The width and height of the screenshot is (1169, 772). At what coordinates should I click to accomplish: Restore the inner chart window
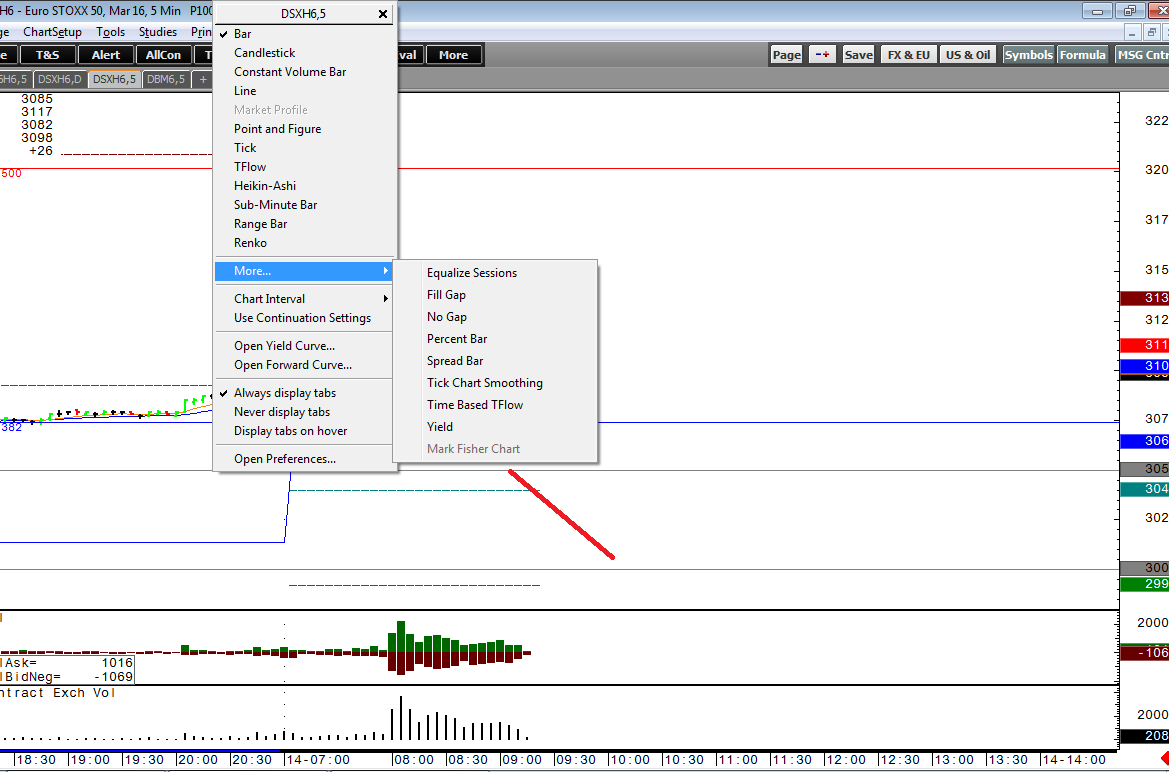coord(1153,32)
